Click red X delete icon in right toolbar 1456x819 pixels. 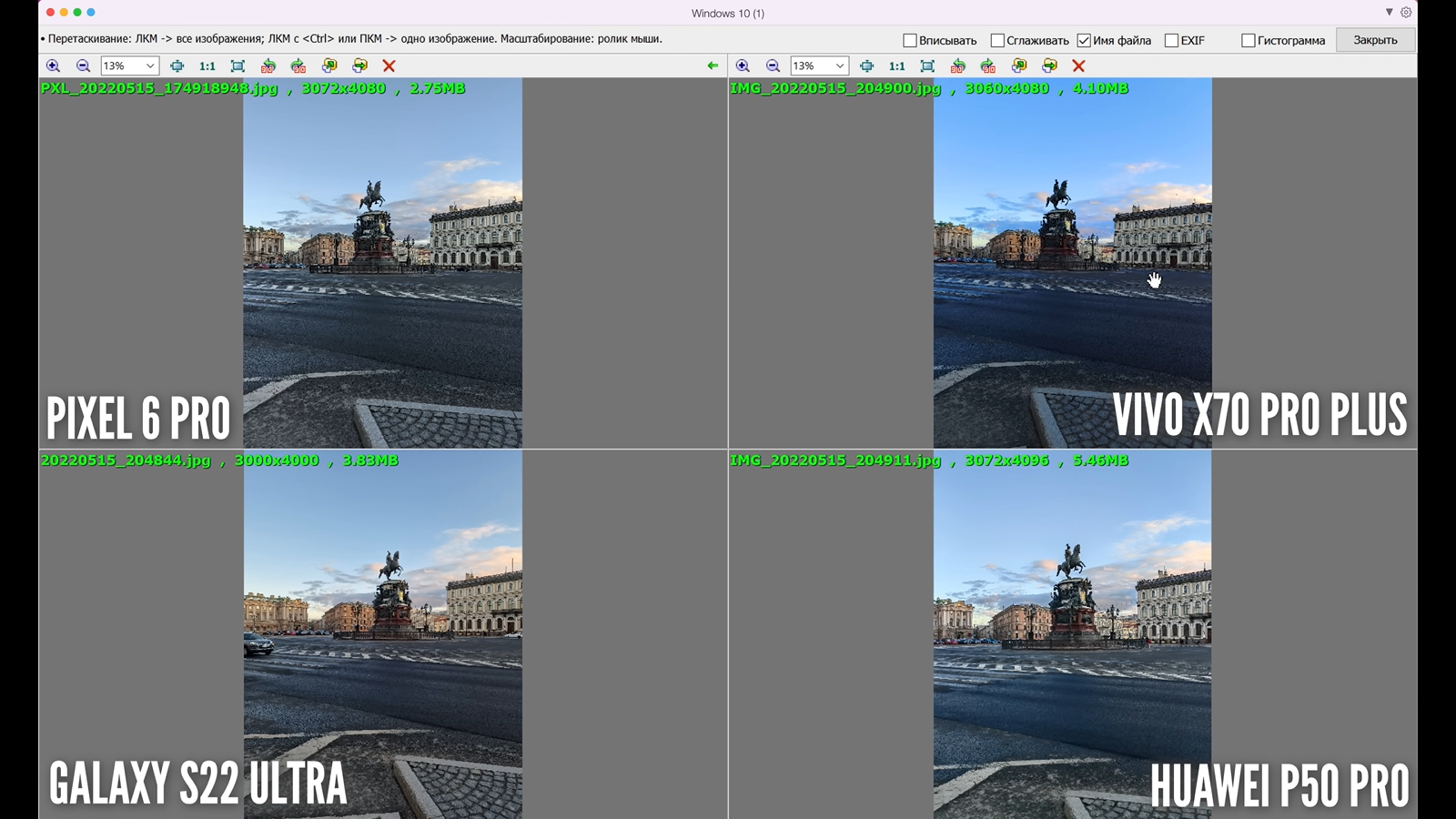1078,66
